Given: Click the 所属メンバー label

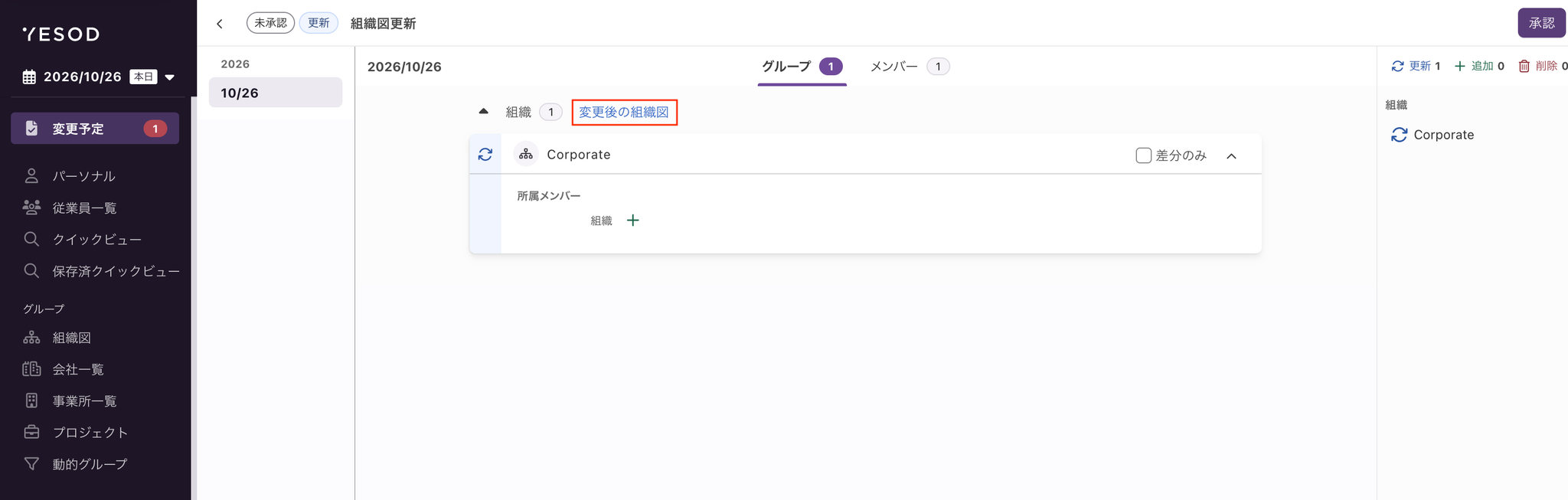Looking at the screenshot, I should pyautogui.click(x=548, y=196).
